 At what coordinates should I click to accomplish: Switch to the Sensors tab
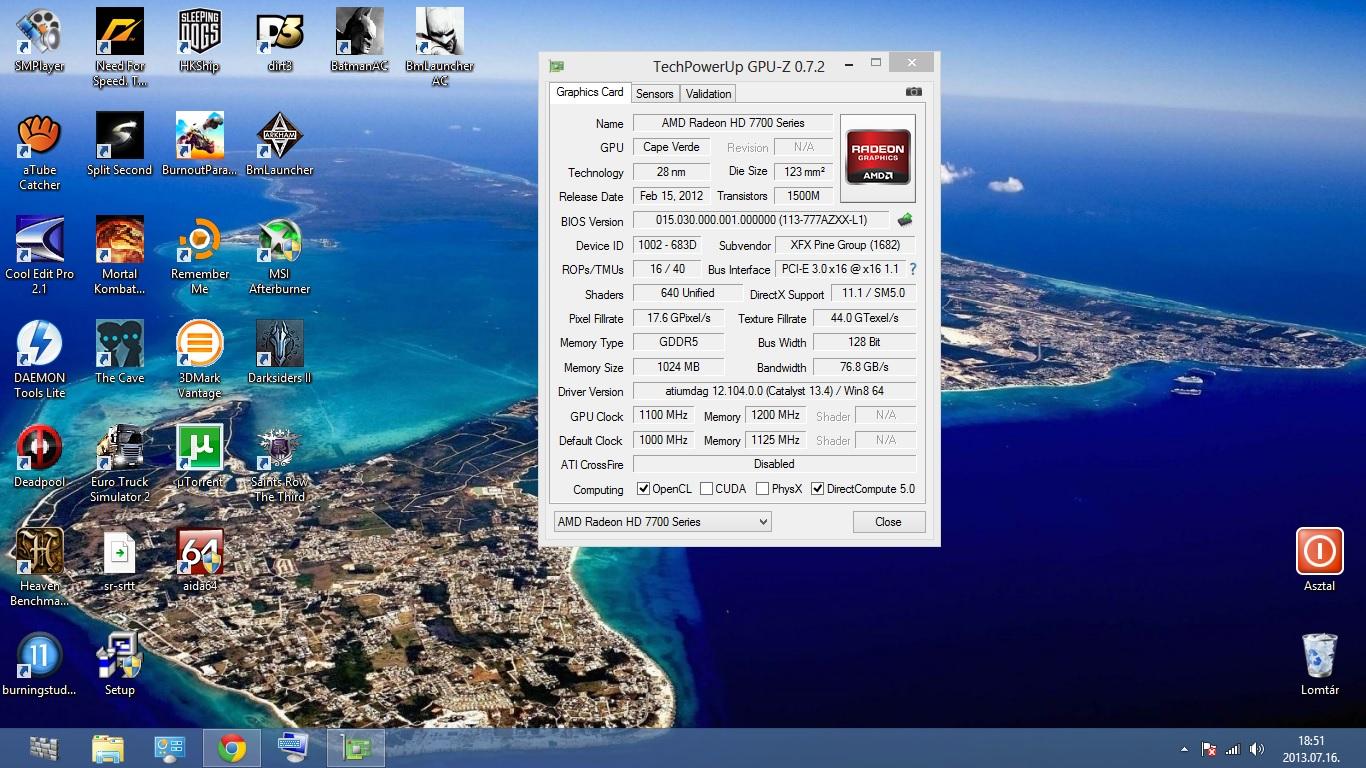pyautogui.click(x=655, y=93)
